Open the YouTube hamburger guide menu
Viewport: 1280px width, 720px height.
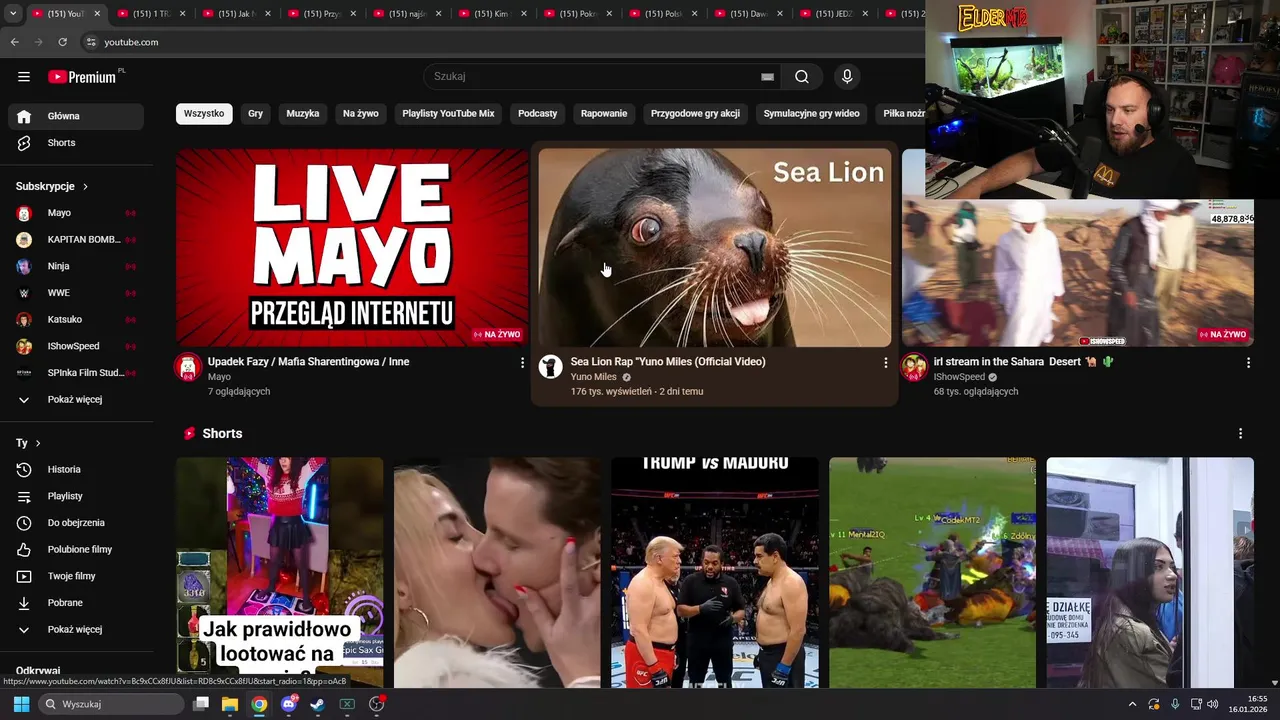tap(24, 77)
